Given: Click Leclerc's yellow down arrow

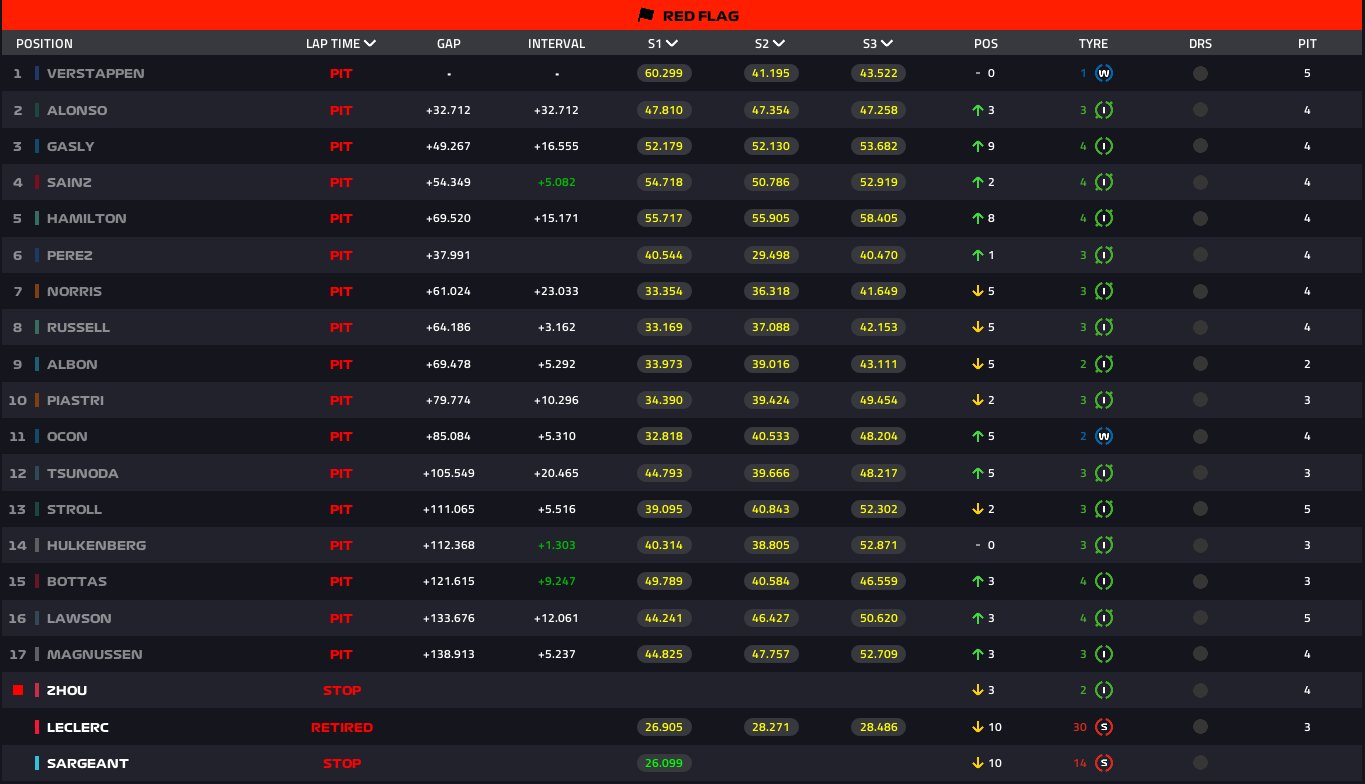Looking at the screenshot, I should [978, 727].
